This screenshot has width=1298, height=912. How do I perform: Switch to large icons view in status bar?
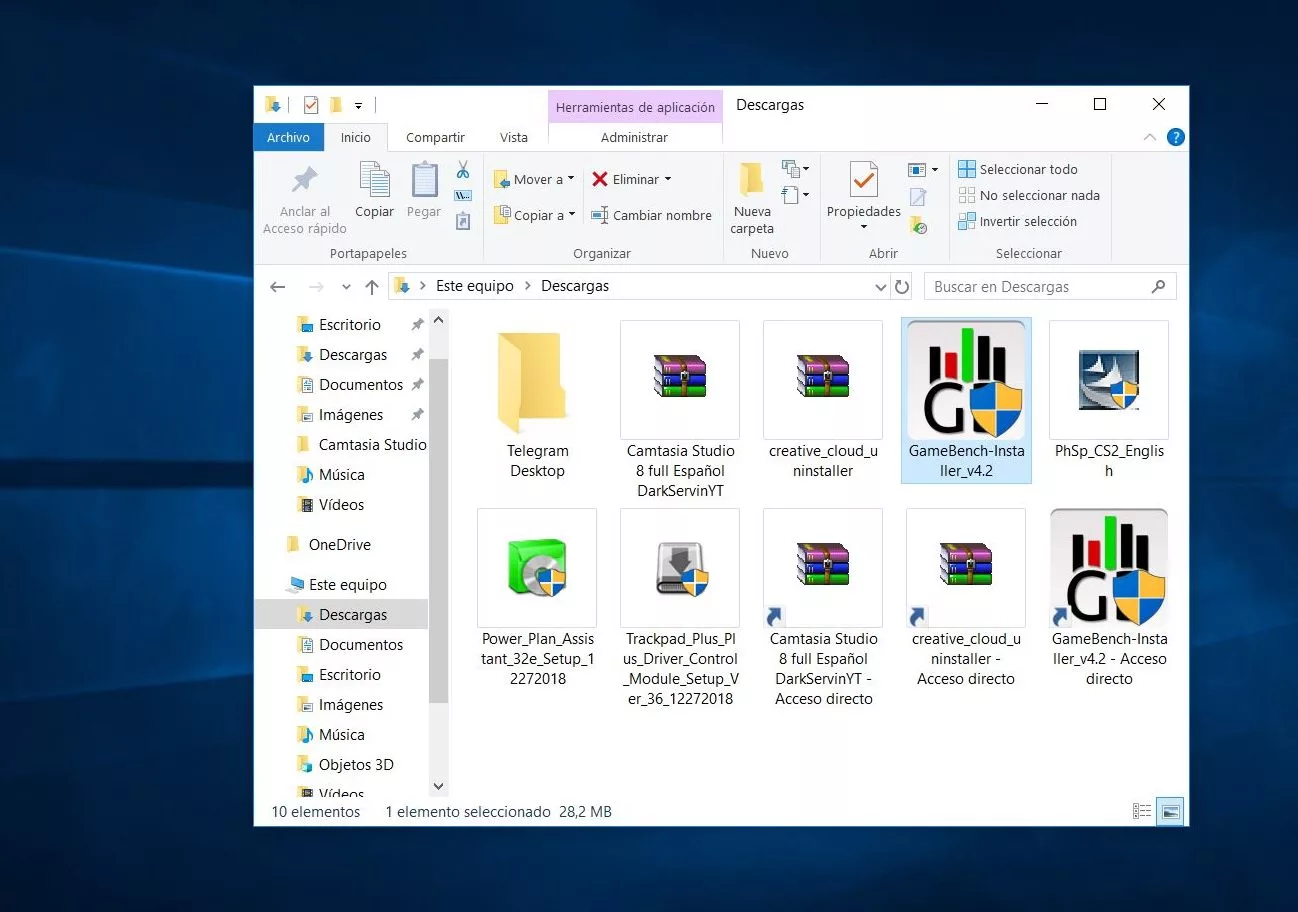pos(1171,811)
